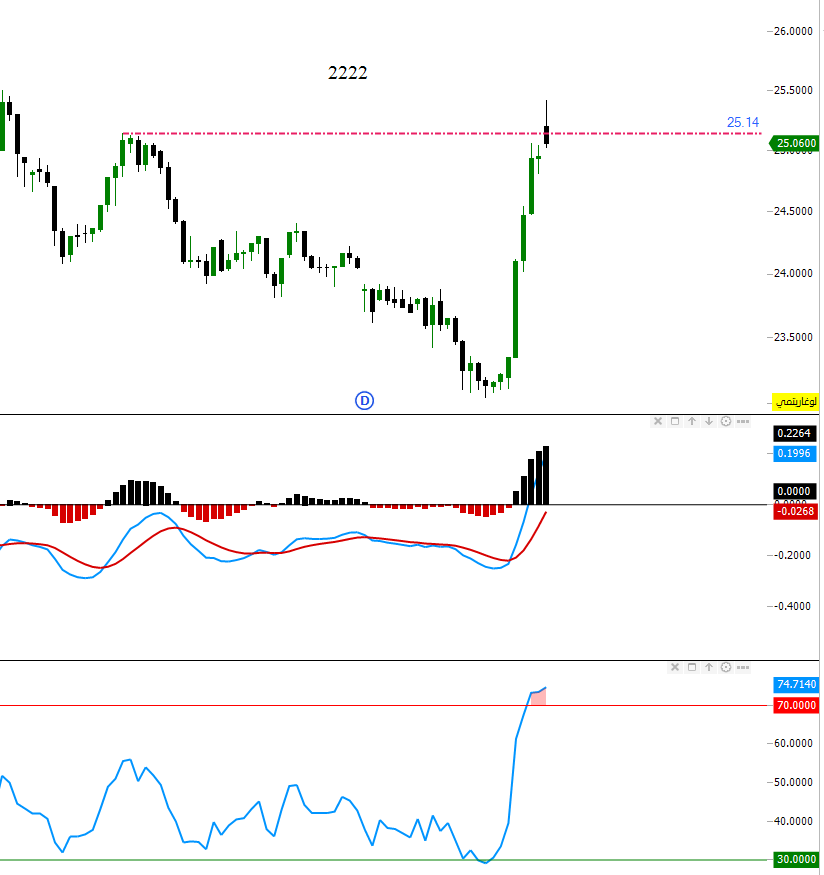Move the RSI pane up

[x=708, y=667]
